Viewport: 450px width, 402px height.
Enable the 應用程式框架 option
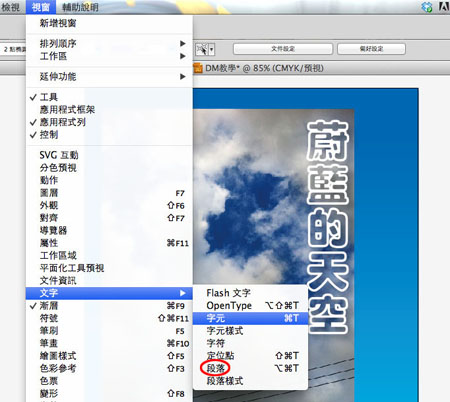[109, 110]
